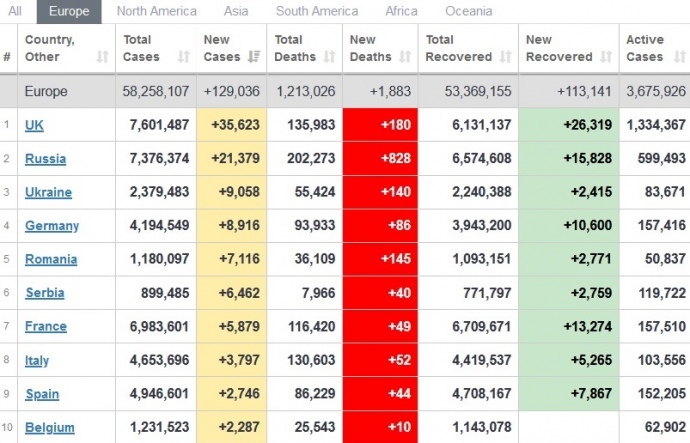This screenshot has height=443, width=690.
Task: Open Germany's country page link
Action: click(x=52, y=226)
